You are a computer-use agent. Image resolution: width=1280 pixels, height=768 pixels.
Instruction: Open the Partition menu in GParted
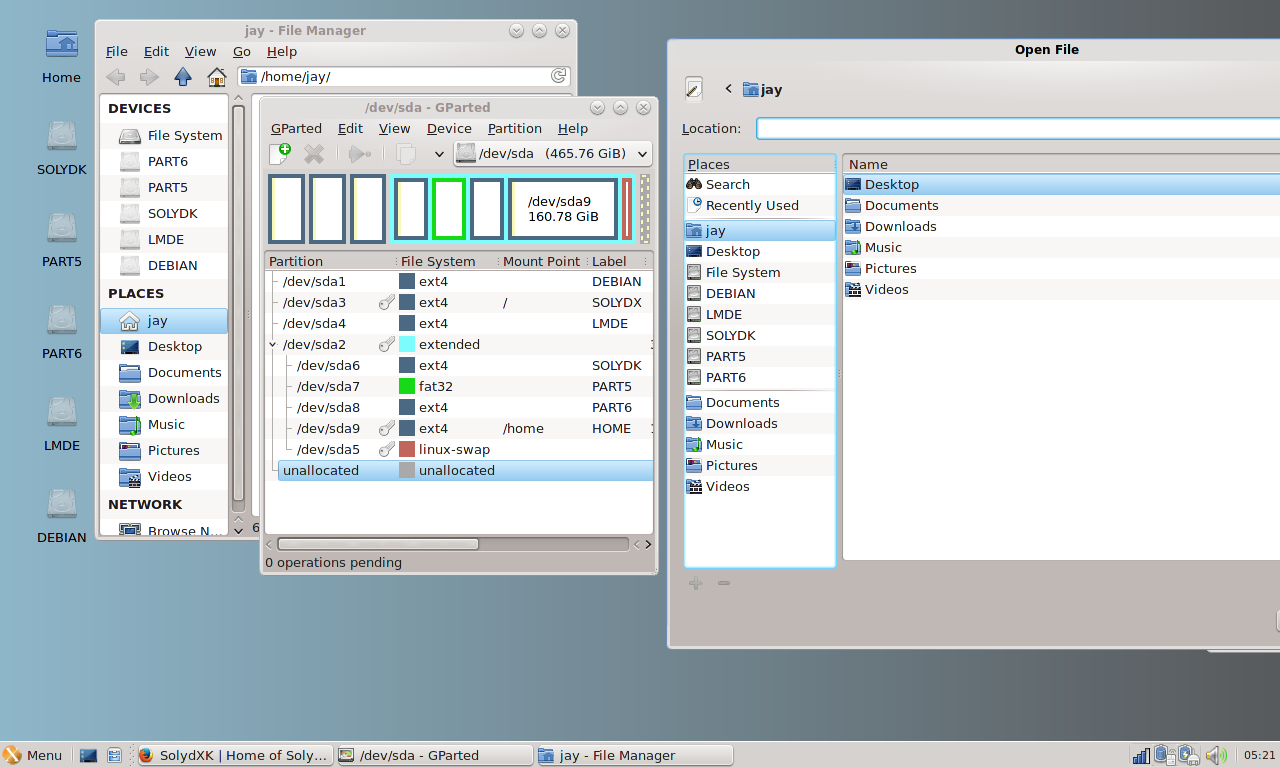coord(514,128)
